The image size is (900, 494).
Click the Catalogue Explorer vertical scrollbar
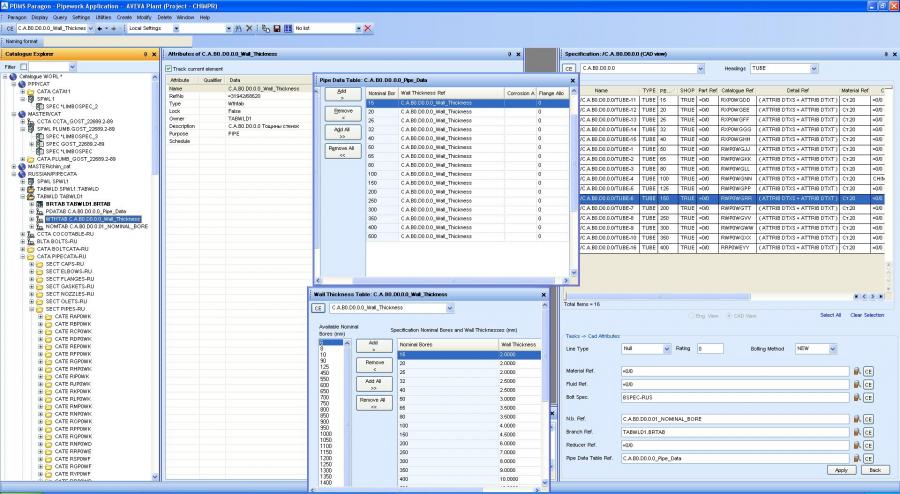(x=155, y=277)
